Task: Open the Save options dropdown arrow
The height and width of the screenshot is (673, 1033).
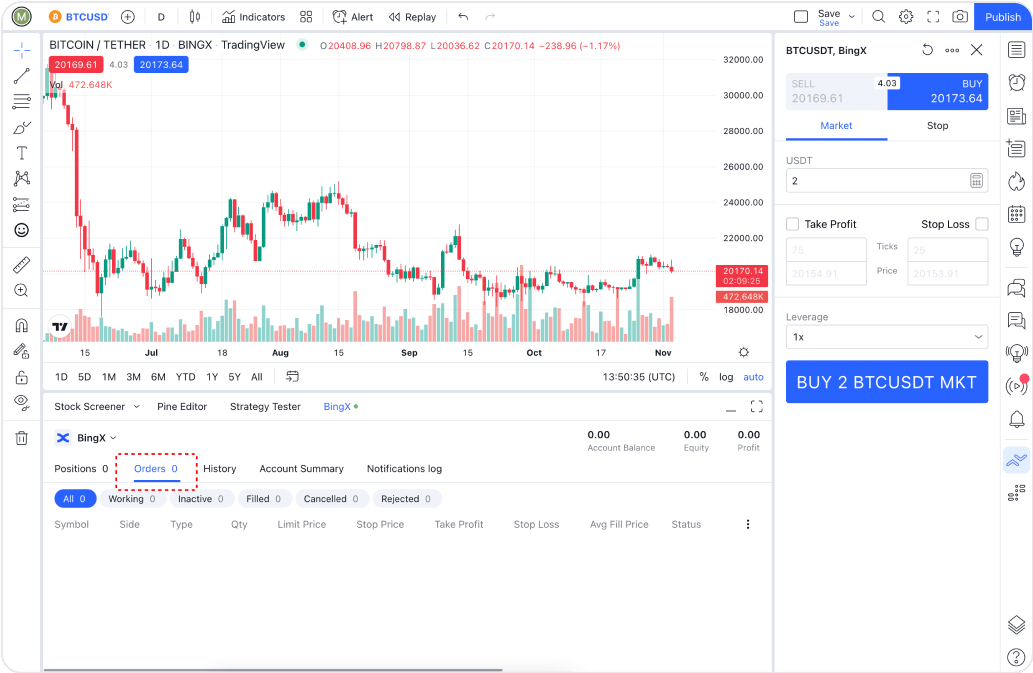Action: [x=852, y=17]
